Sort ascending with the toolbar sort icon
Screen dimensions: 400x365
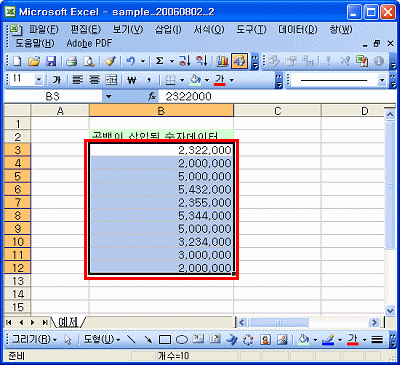(184, 61)
